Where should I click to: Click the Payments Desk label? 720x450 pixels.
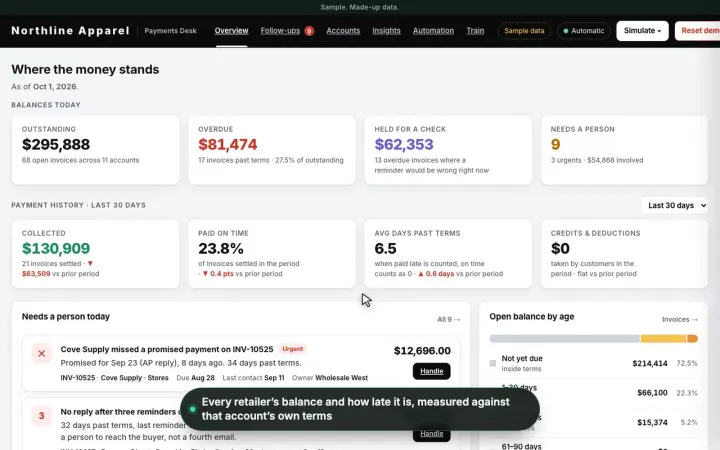(170, 31)
